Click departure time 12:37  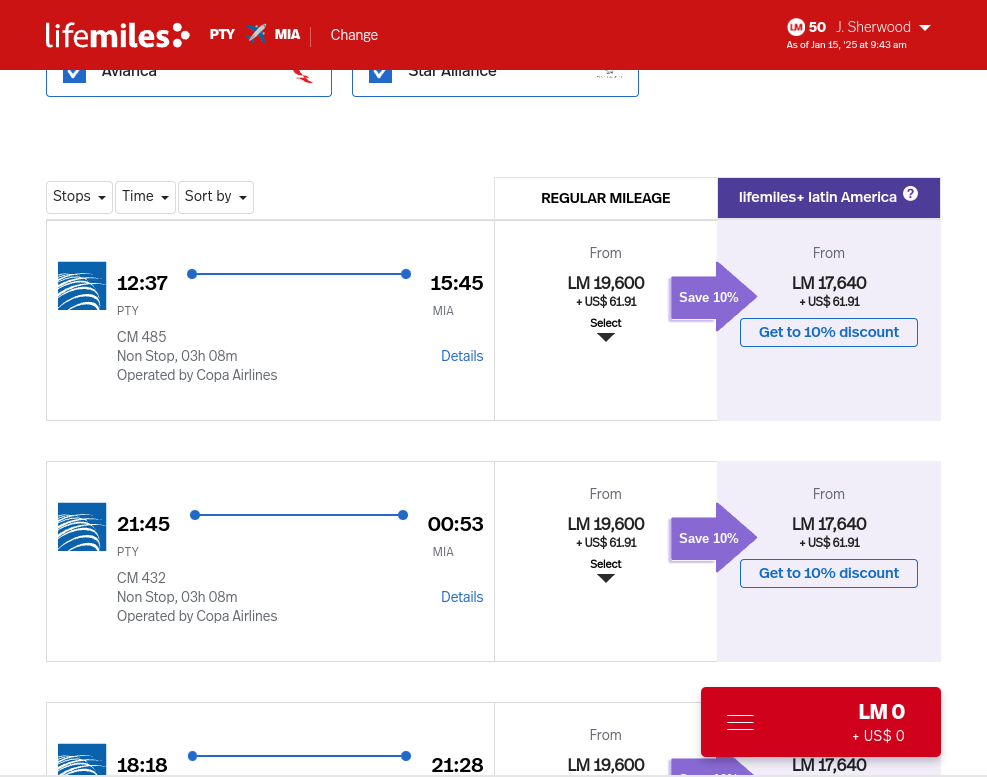coord(142,283)
